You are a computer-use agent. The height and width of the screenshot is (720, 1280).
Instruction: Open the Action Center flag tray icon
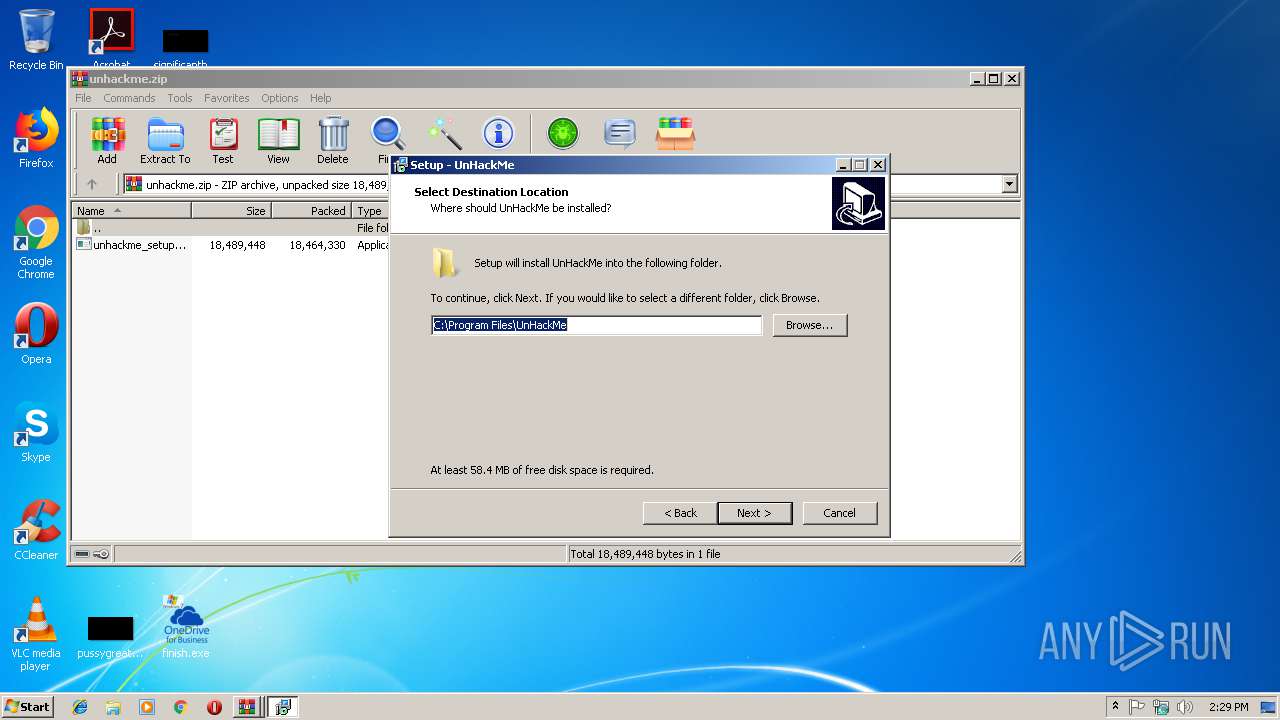tap(1137, 707)
